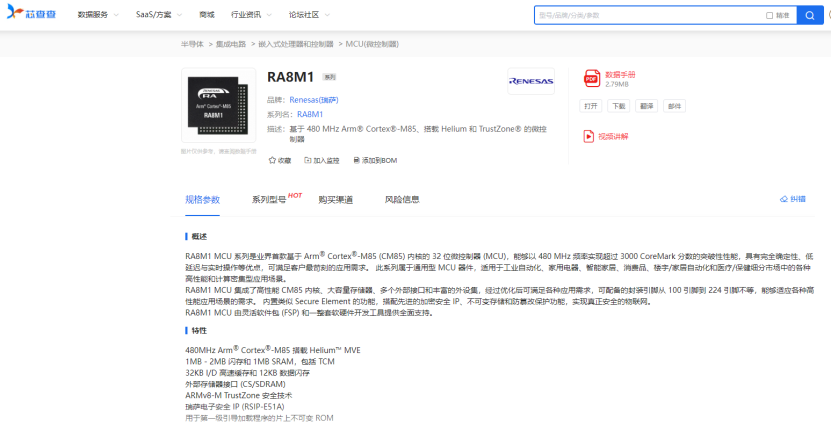Viewport: 831px width, 424px height.
Task: Focus the part number search field
Action: 649,15
